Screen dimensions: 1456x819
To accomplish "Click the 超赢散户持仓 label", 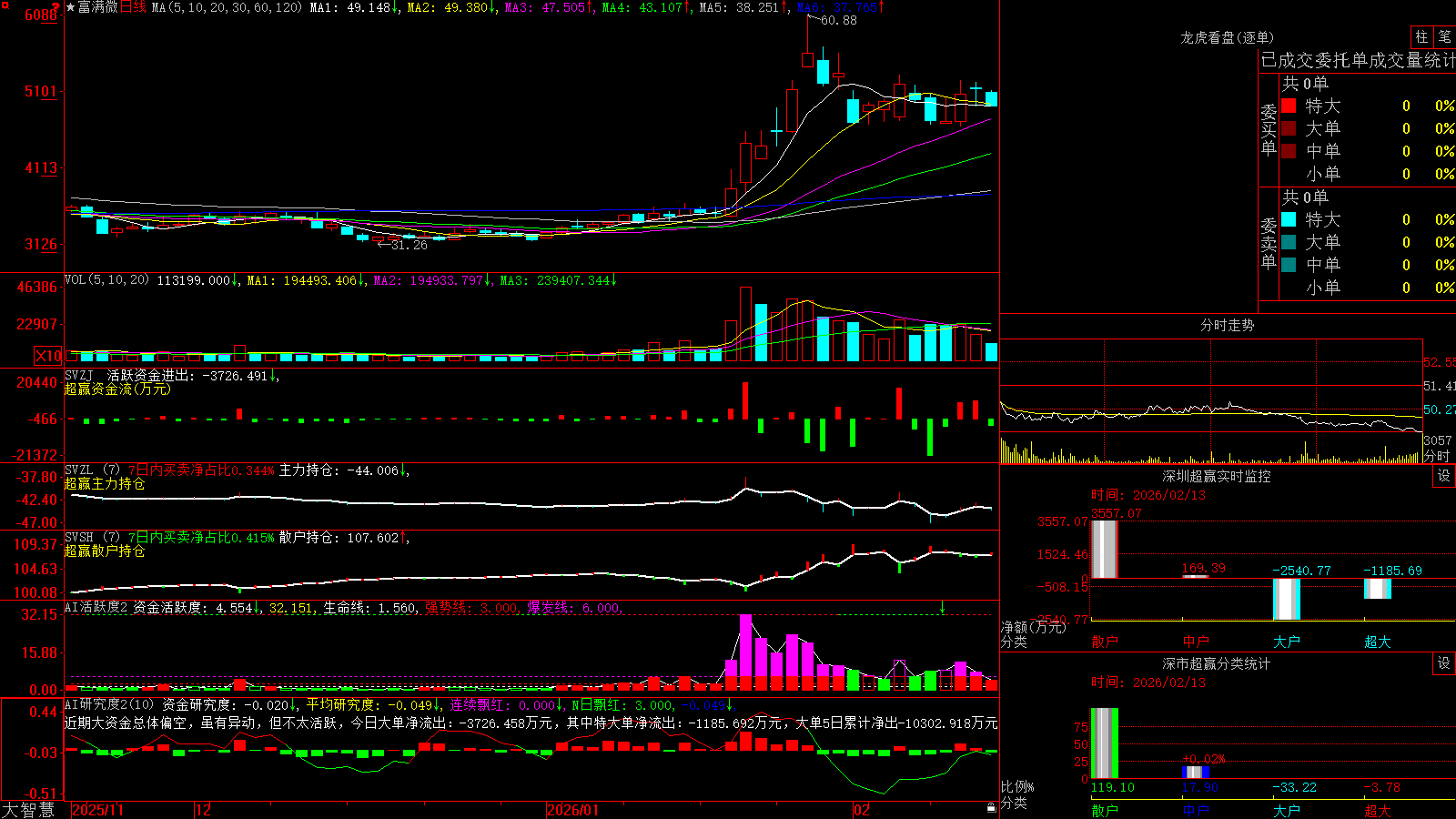I will (x=105, y=551).
